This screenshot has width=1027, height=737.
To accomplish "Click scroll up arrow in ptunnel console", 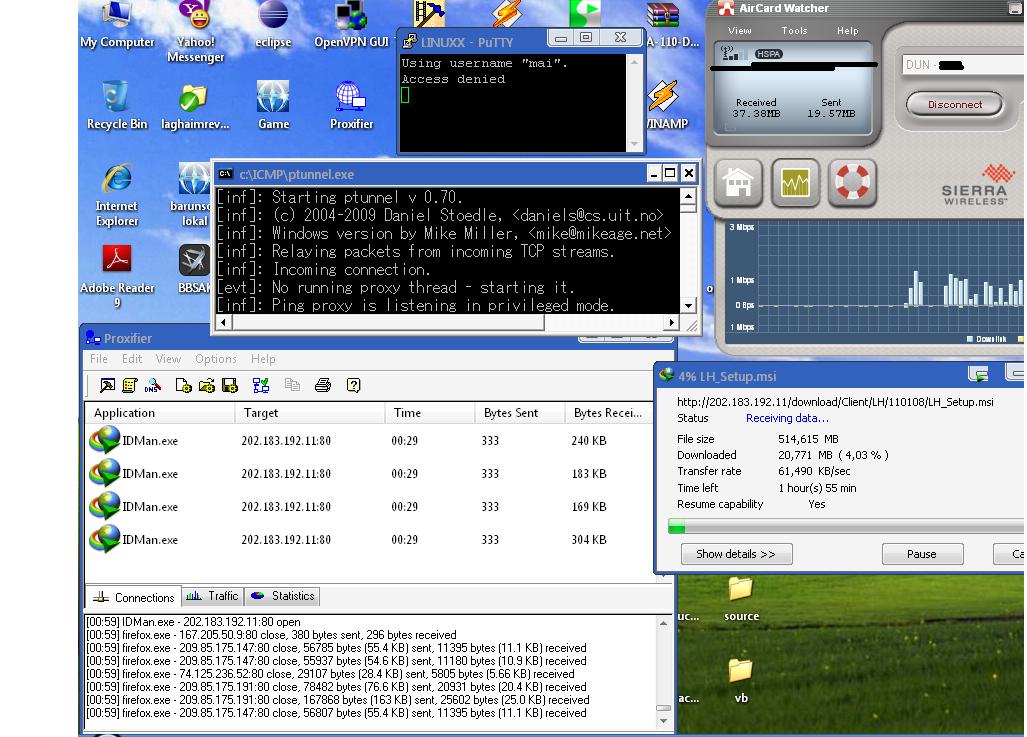I will [x=688, y=196].
